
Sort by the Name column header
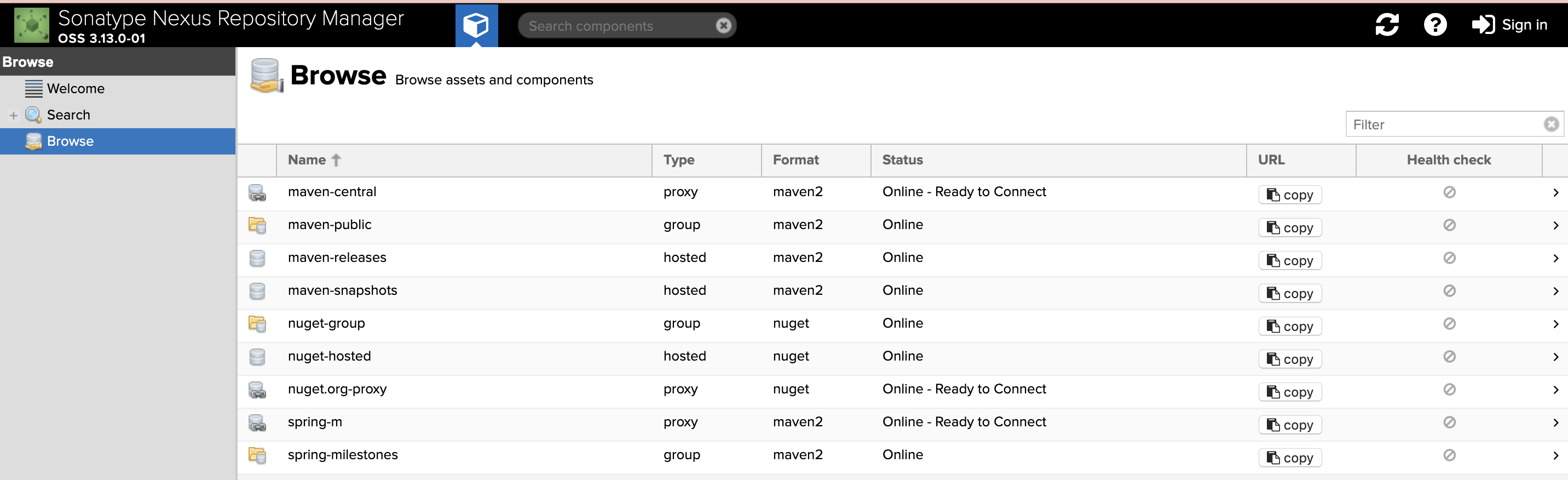tap(464, 159)
